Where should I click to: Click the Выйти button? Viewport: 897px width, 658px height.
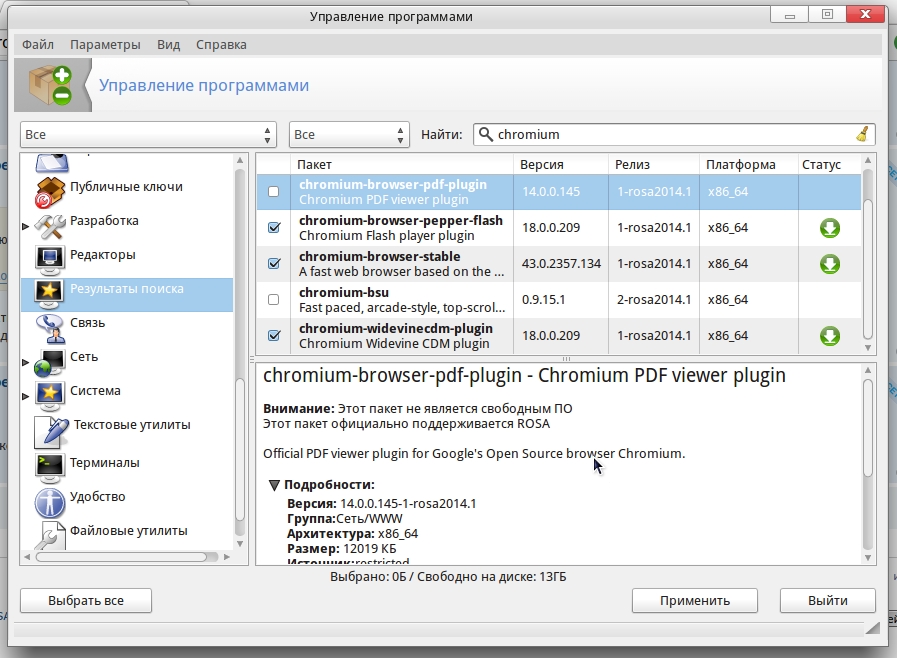(x=828, y=601)
